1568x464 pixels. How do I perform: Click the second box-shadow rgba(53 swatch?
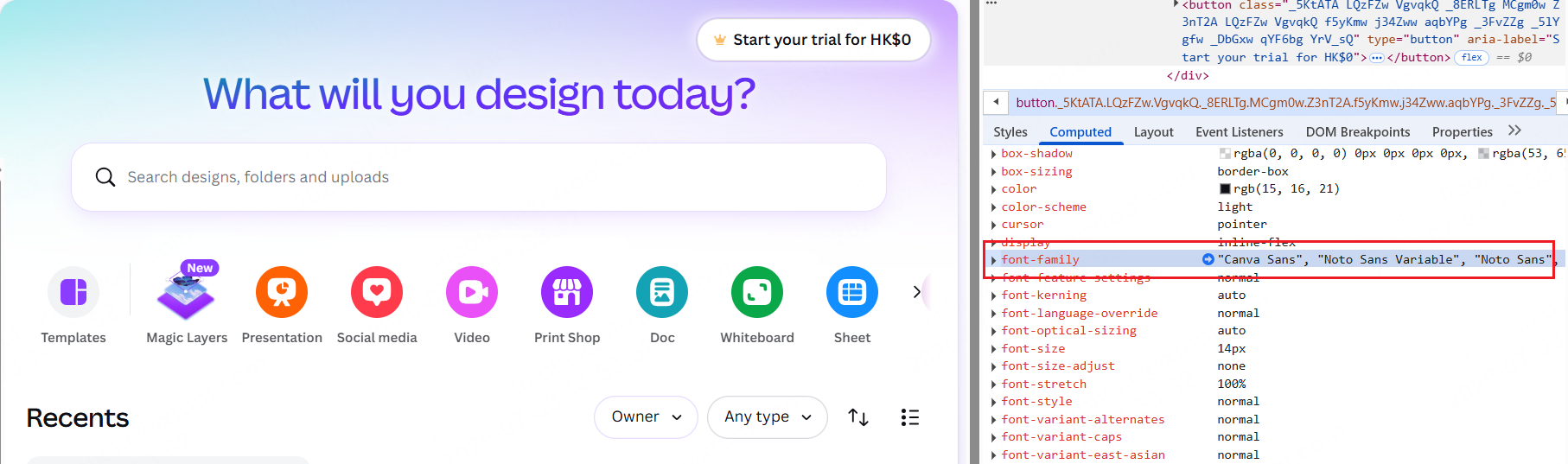(x=1483, y=154)
